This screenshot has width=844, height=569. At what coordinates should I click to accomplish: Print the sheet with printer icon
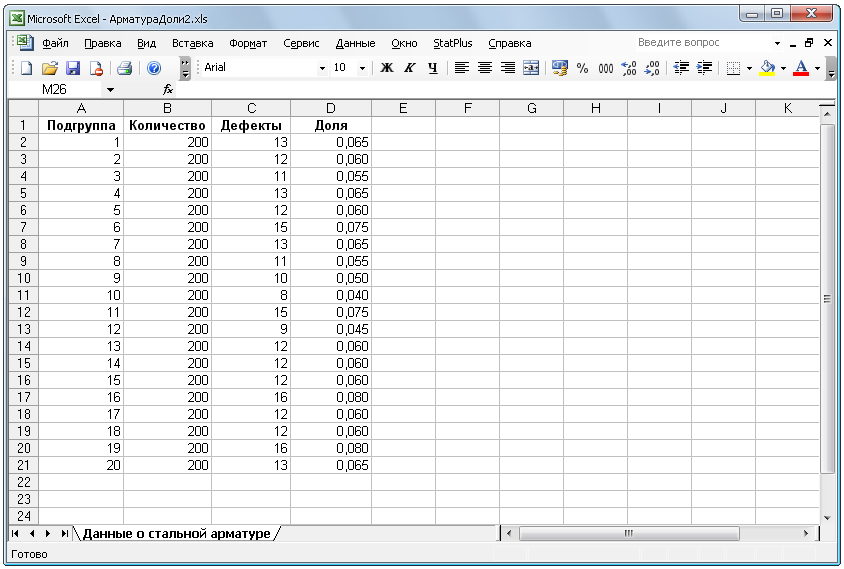(124, 68)
